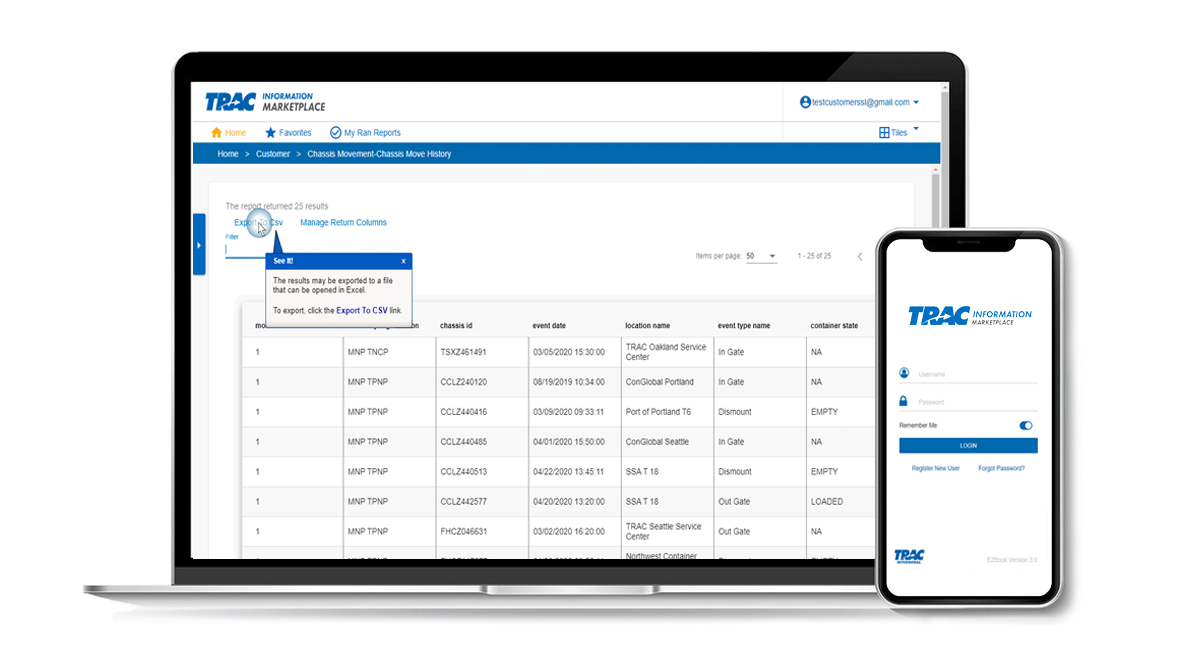The image size is (1185, 657).
Task: Click the Tiles grid view icon
Action: pos(884,133)
